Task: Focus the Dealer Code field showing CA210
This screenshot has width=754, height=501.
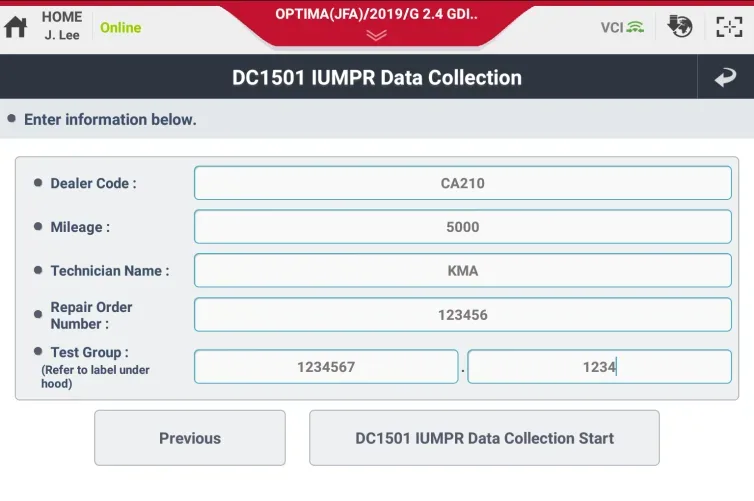Action: click(x=463, y=183)
